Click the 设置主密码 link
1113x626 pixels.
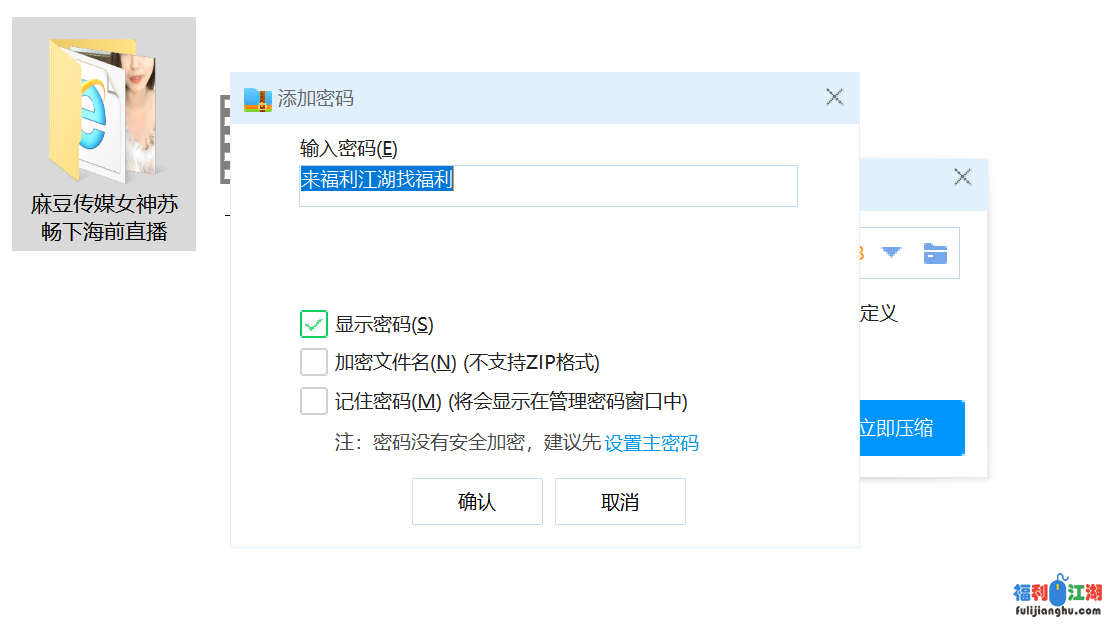tap(651, 443)
